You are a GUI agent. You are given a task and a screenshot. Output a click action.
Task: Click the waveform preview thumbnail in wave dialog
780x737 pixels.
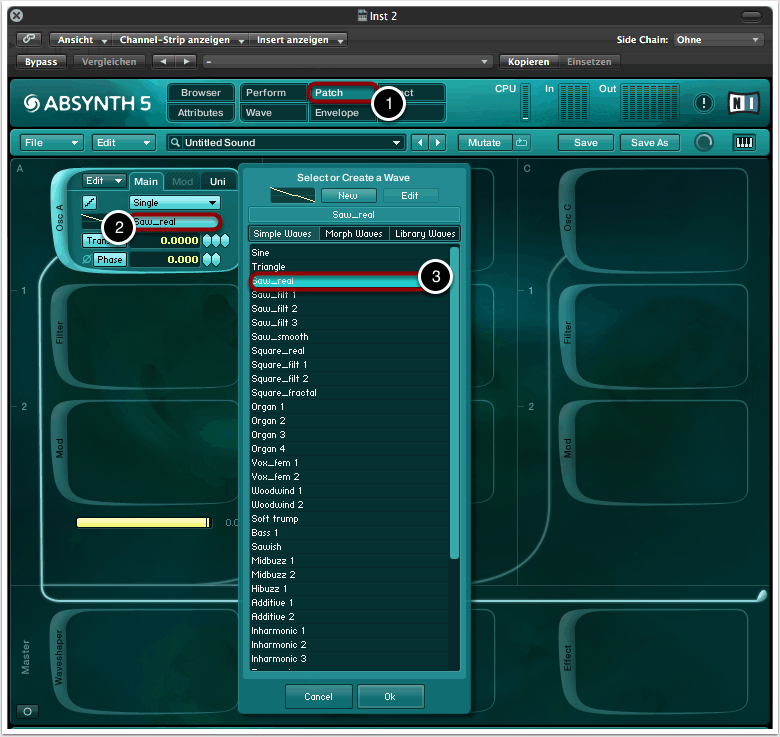(293, 195)
